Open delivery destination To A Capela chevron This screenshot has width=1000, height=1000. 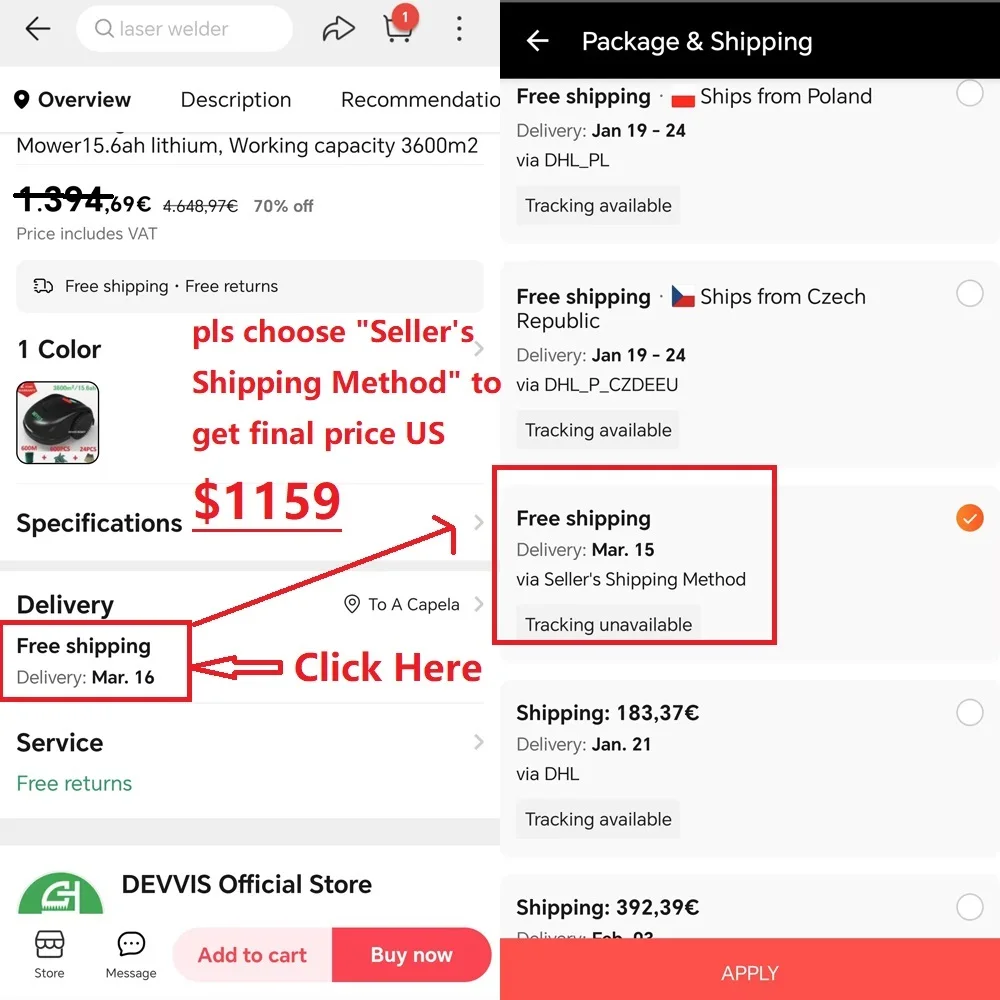pyautogui.click(x=479, y=604)
